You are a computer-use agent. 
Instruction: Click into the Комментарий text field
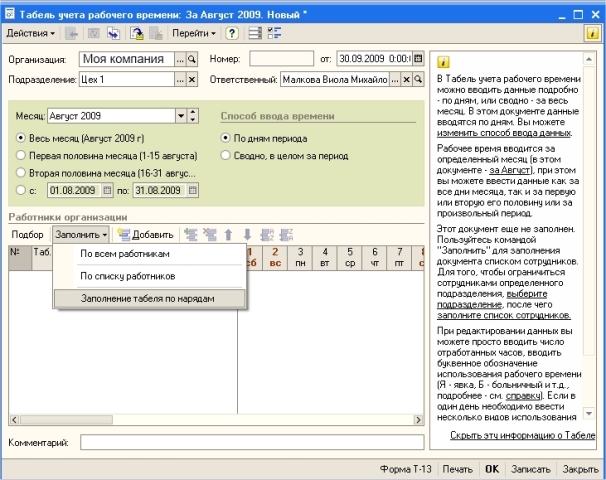coord(252,443)
